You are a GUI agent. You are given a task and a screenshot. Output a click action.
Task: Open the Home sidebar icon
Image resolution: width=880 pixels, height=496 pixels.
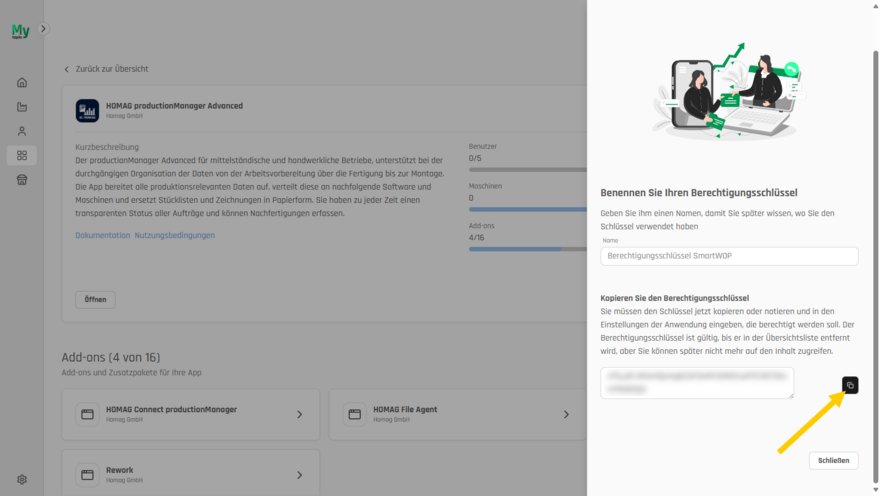pyautogui.click(x=22, y=82)
